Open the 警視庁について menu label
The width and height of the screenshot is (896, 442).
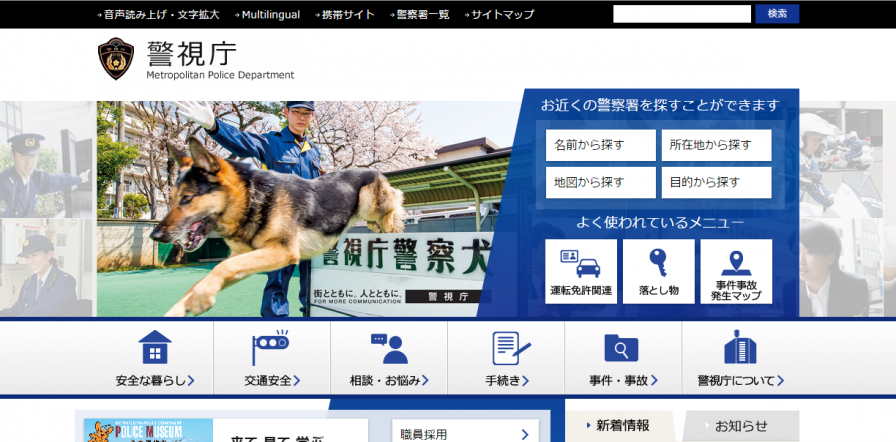pos(736,381)
